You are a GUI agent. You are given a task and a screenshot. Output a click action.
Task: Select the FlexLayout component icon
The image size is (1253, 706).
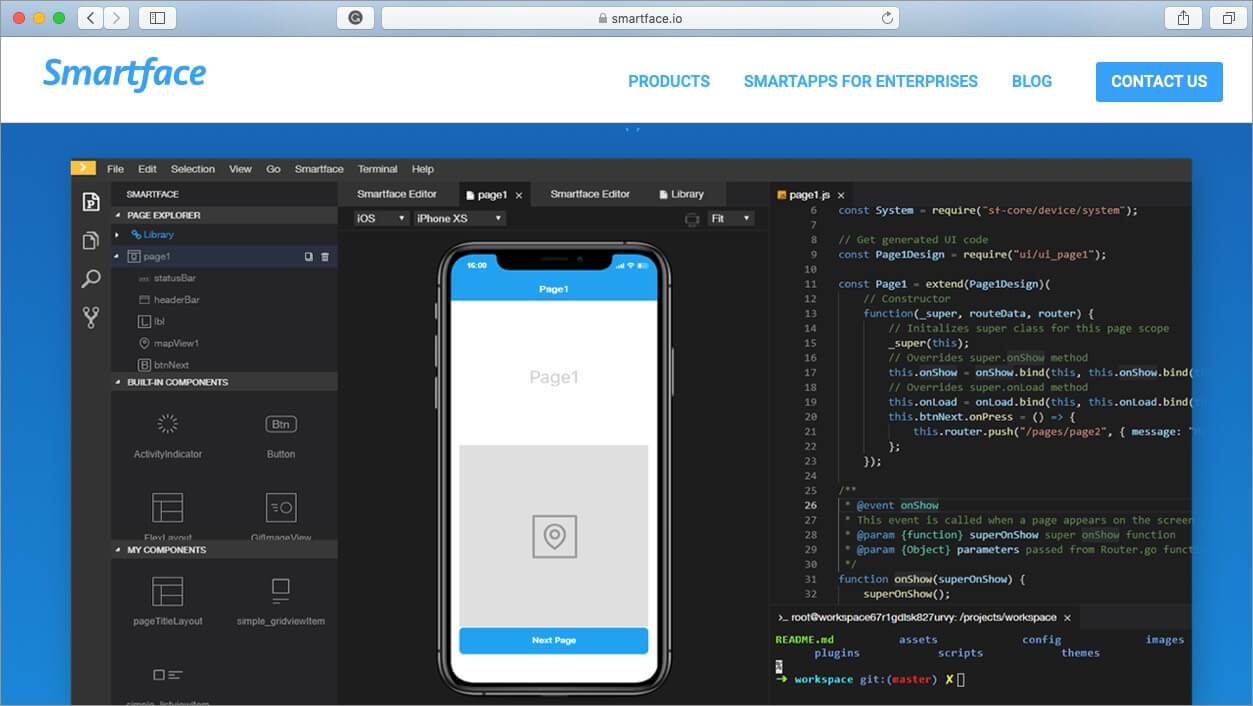coord(168,507)
